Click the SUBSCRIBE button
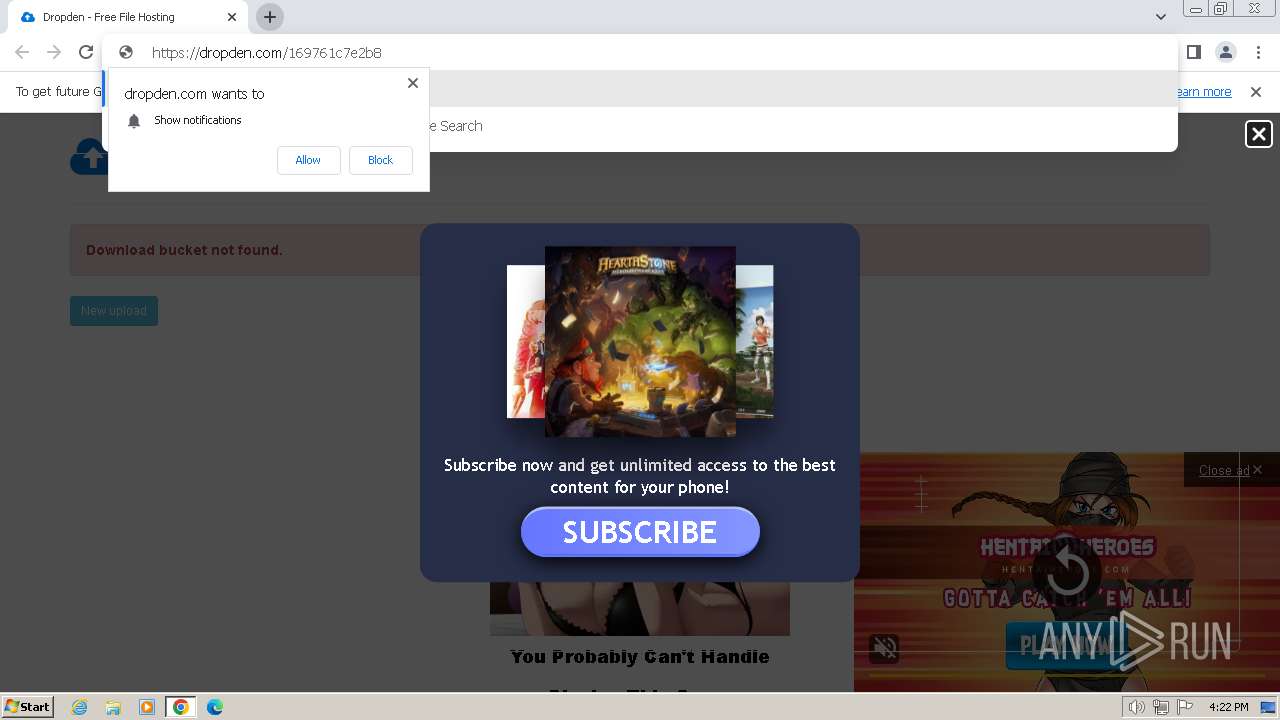1280x720 pixels. coord(640,532)
